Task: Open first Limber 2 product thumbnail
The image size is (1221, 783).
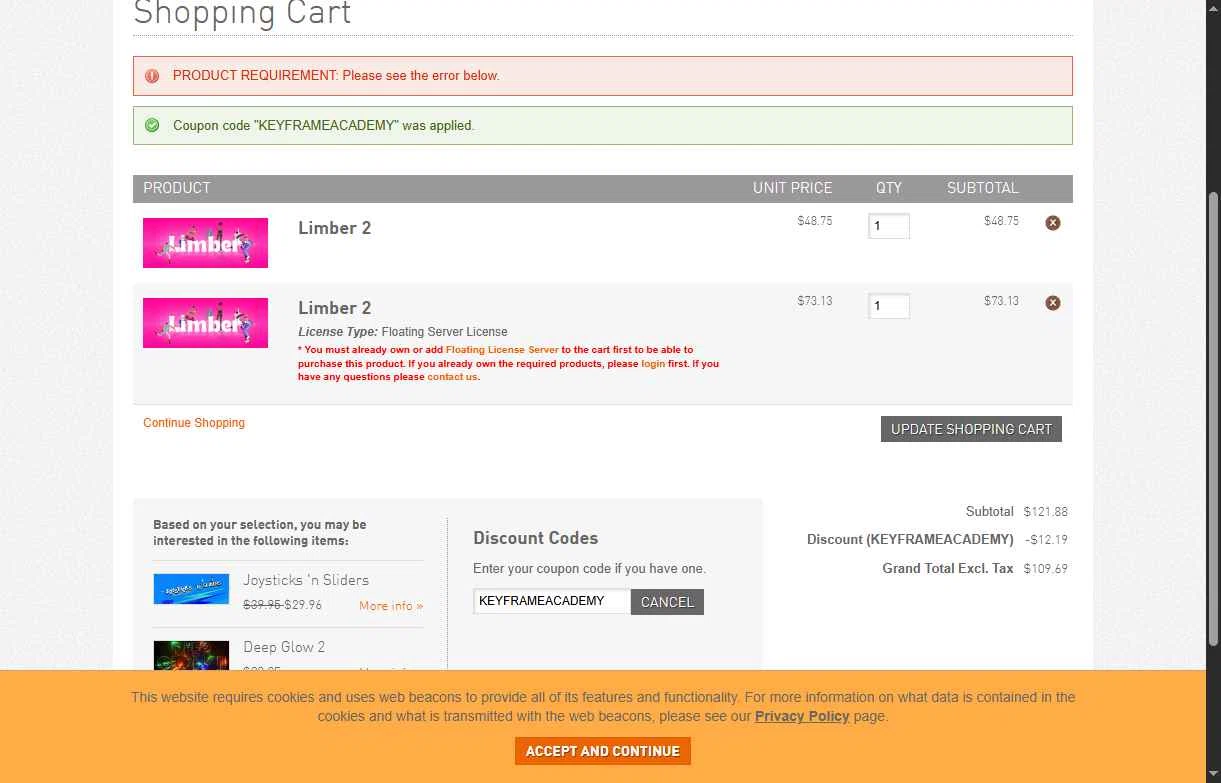Action: click(205, 243)
